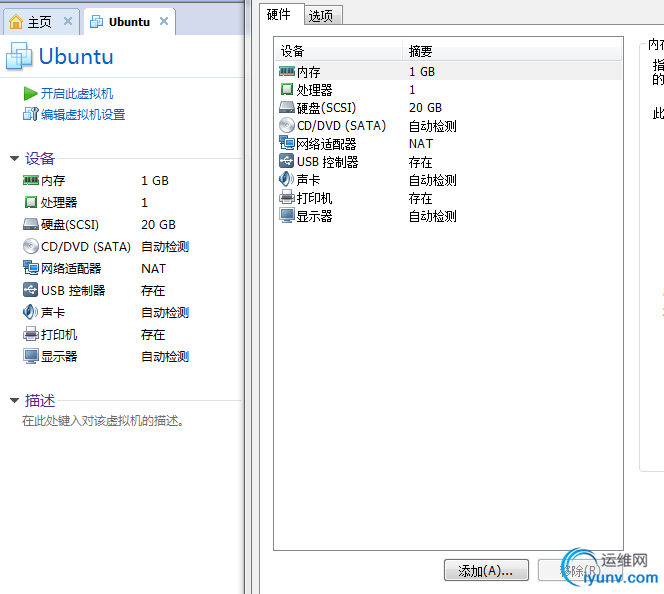The image size is (664, 594).
Task: Click the 打印机 printer icon in hardware dialog
Action: pyautogui.click(x=287, y=197)
